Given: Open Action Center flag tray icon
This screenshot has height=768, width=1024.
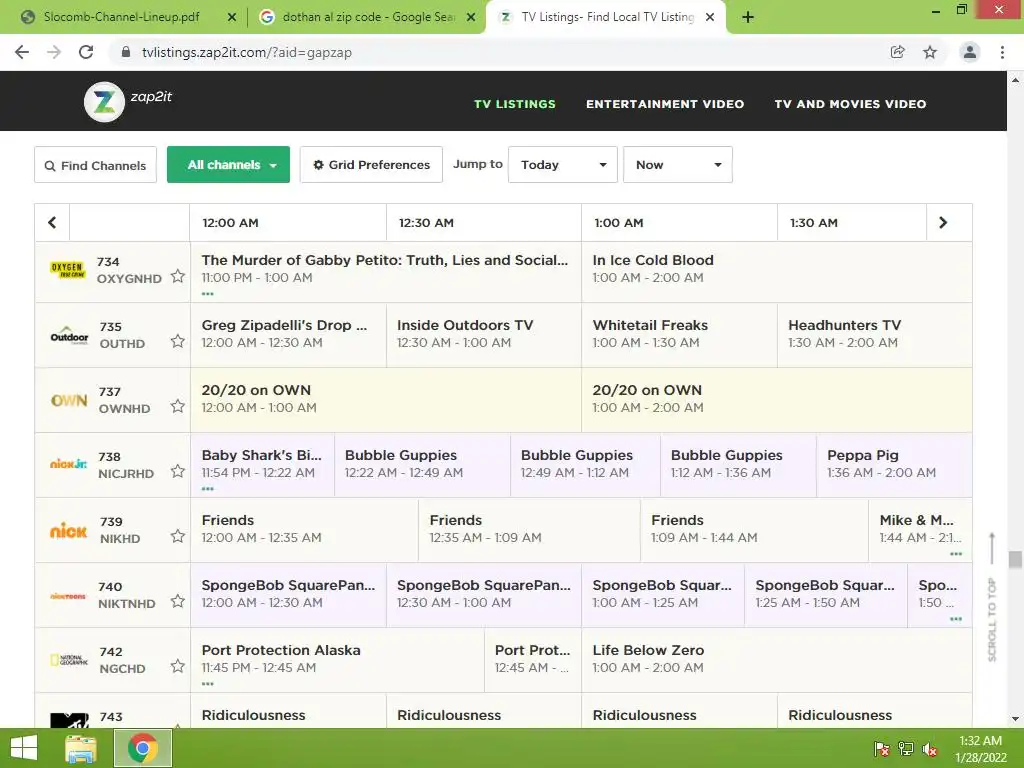Looking at the screenshot, I should pos(881,749).
